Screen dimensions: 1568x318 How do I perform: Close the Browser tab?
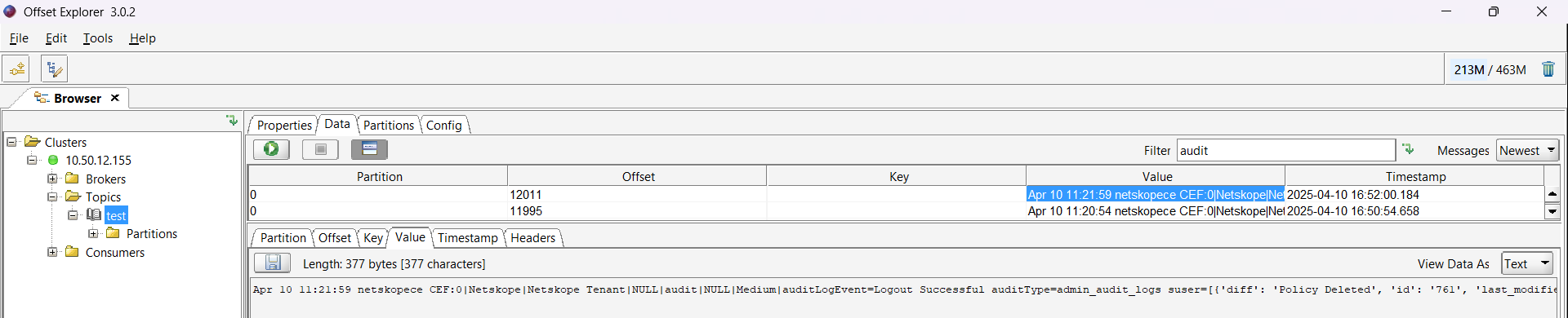[x=115, y=98]
